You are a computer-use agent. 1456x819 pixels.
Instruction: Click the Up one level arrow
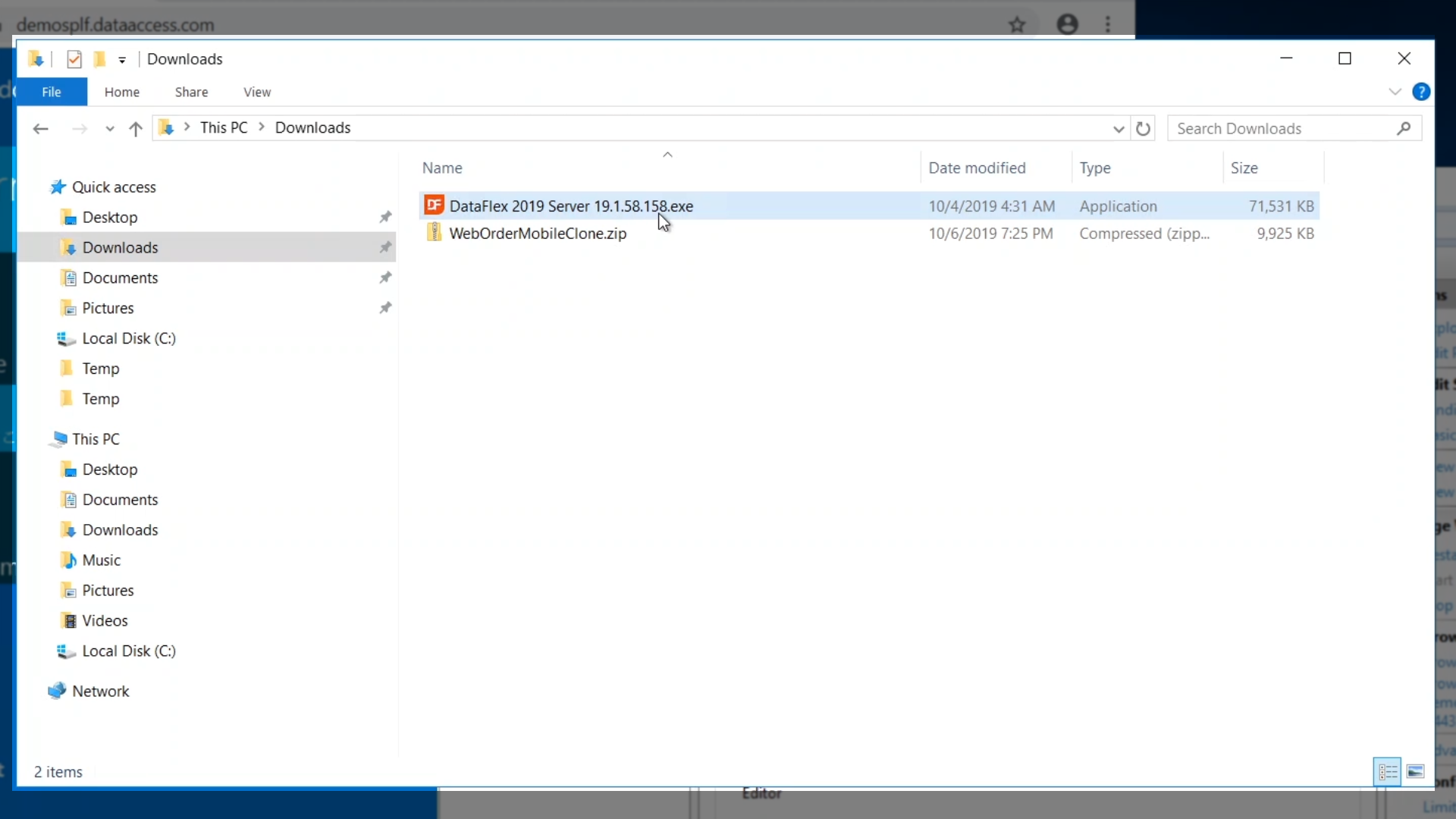click(x=136, y=129)
